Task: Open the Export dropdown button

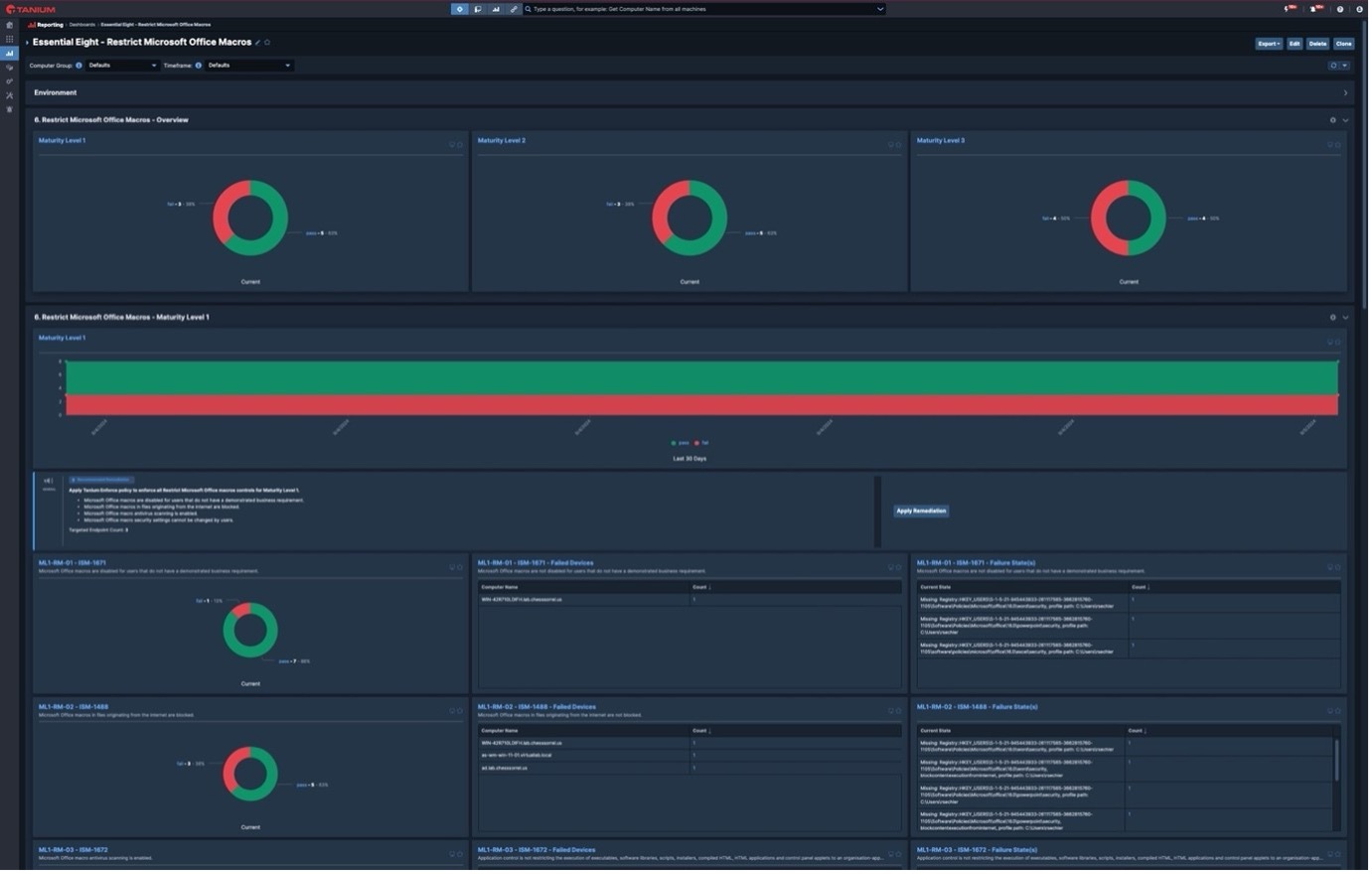Action: click(x=1269, y=44)
